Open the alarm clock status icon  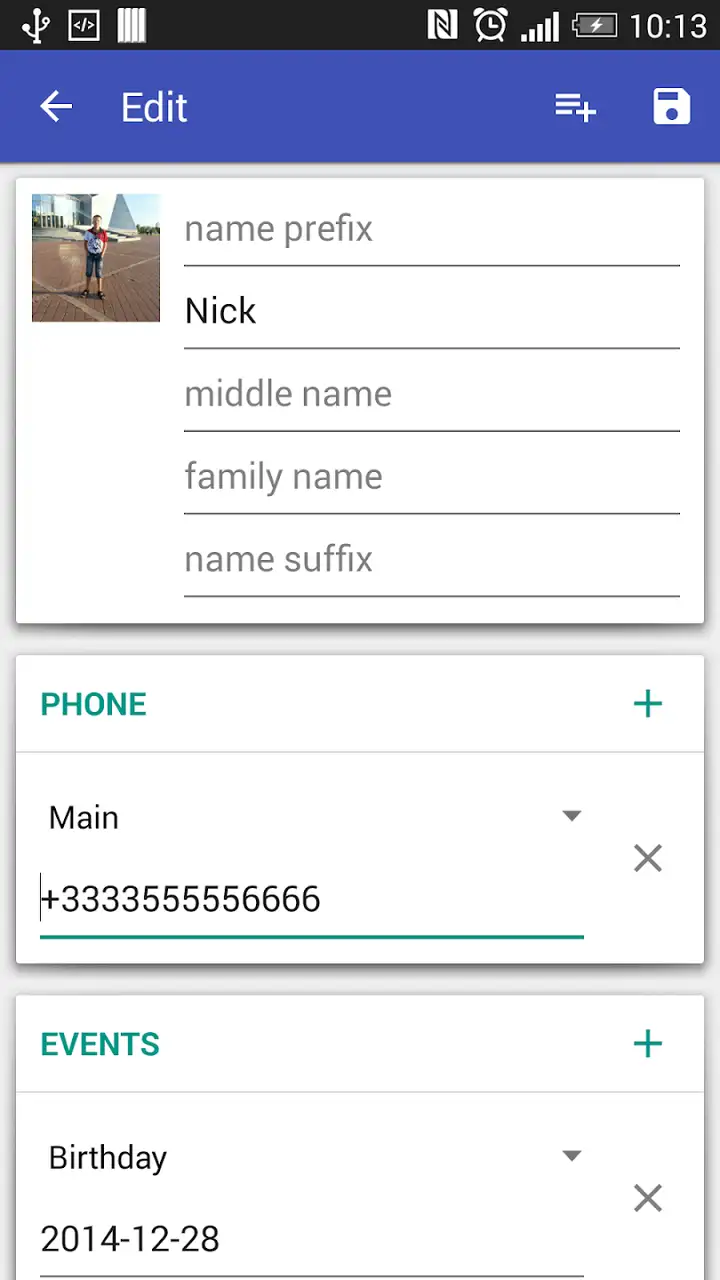(490, 25)
